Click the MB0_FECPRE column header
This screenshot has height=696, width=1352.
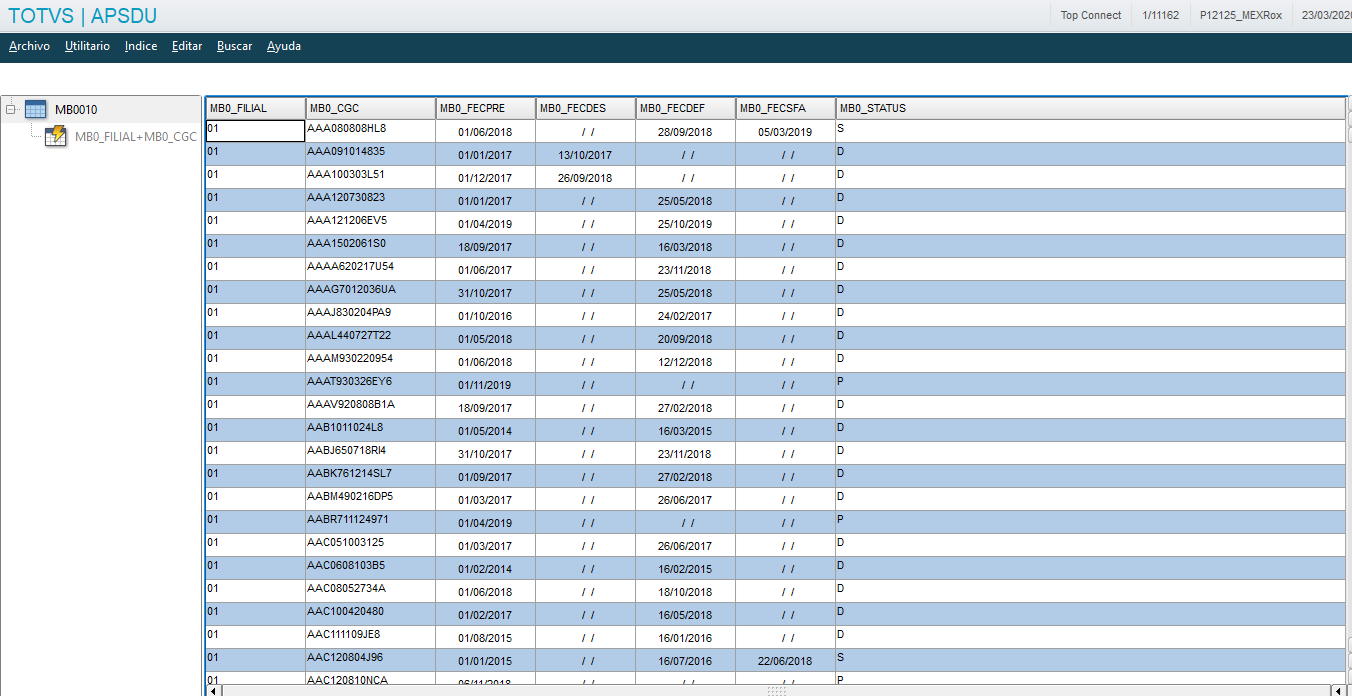click(485, 108)
